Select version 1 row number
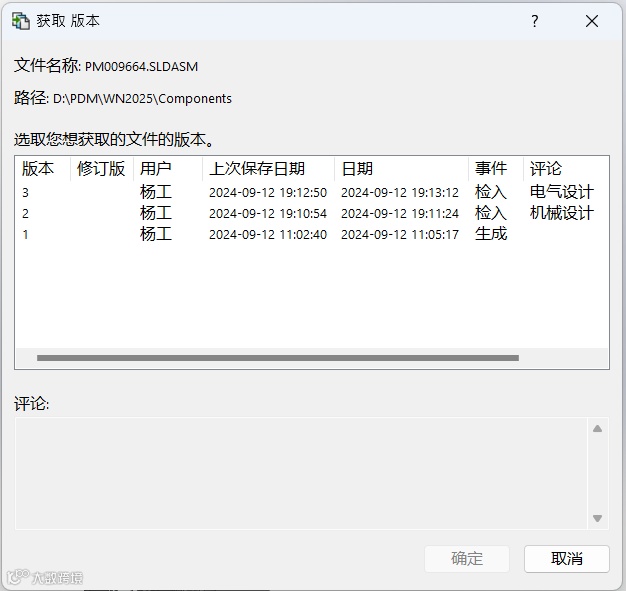 point(26,234)
